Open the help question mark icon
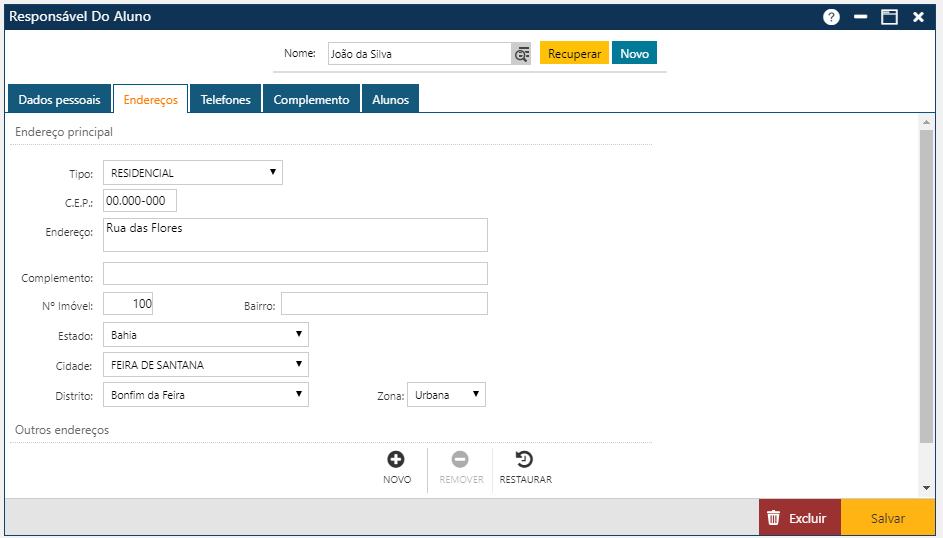 tap(831, 17)
